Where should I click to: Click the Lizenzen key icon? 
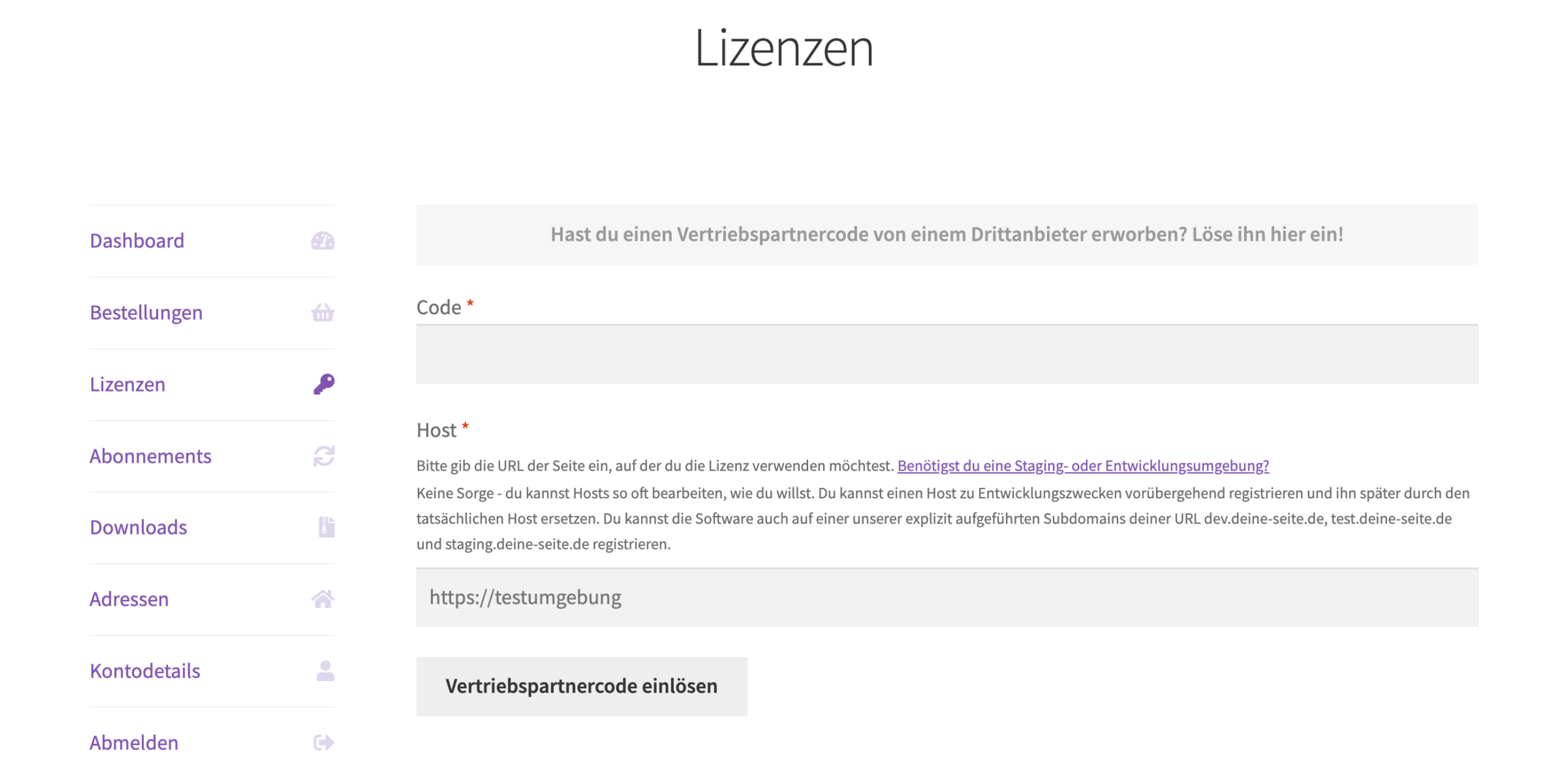(324, 384)
